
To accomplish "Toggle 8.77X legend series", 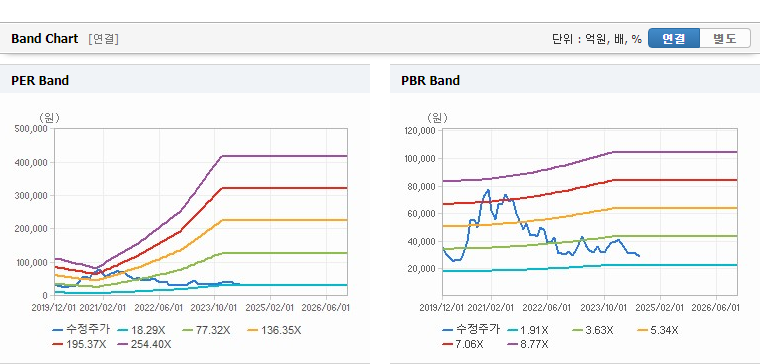I will point(527,344).
